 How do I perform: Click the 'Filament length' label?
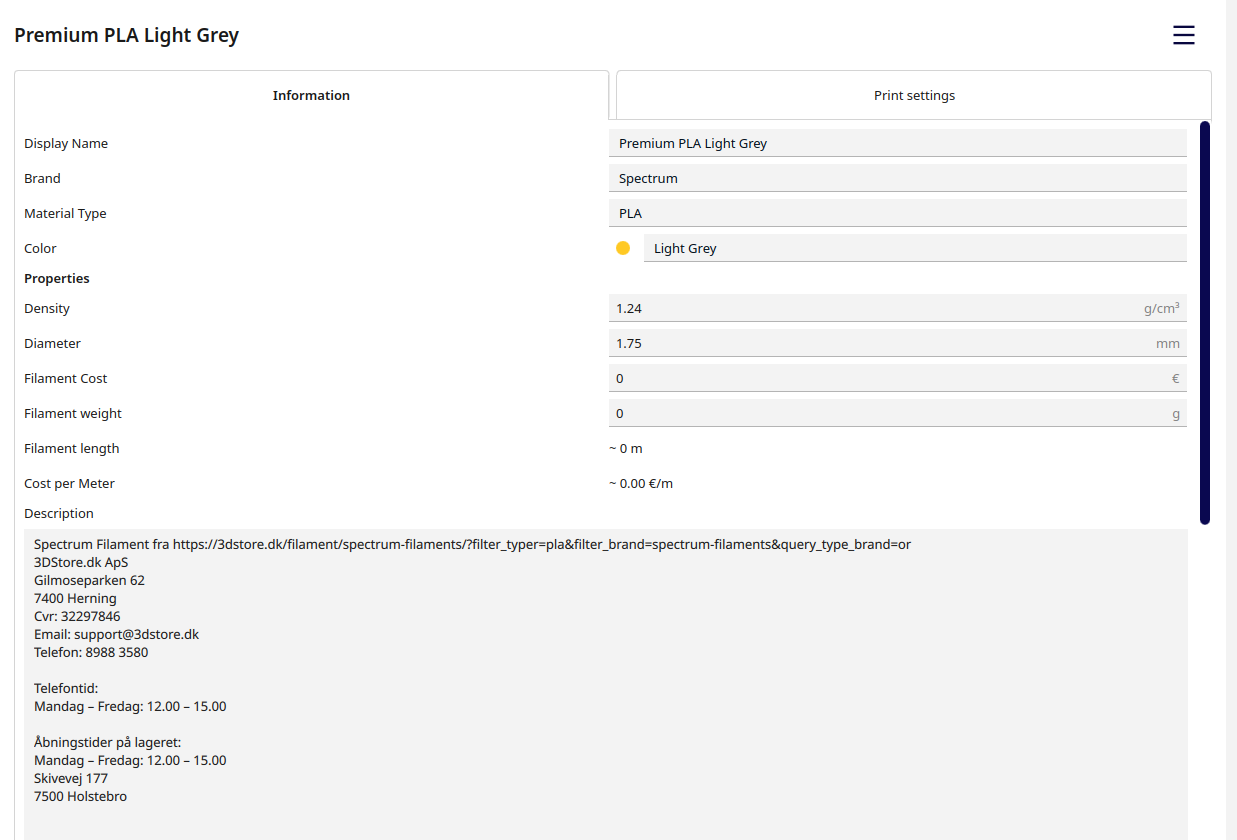pos(72,448)
